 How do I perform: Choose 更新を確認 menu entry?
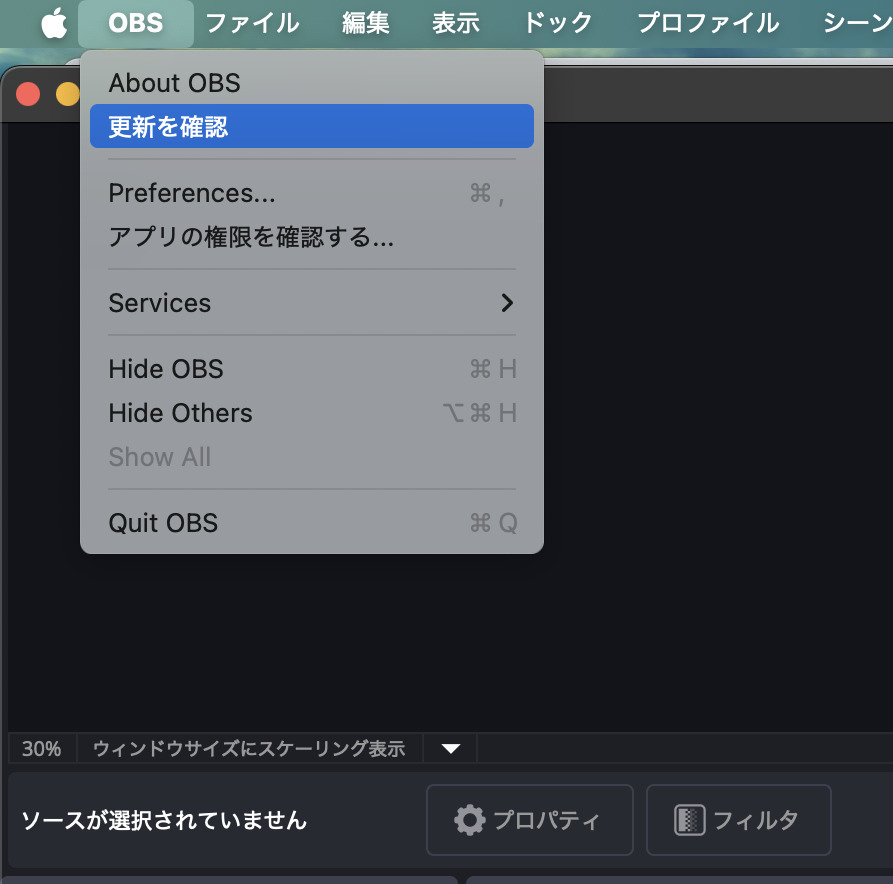coord(312,126)
